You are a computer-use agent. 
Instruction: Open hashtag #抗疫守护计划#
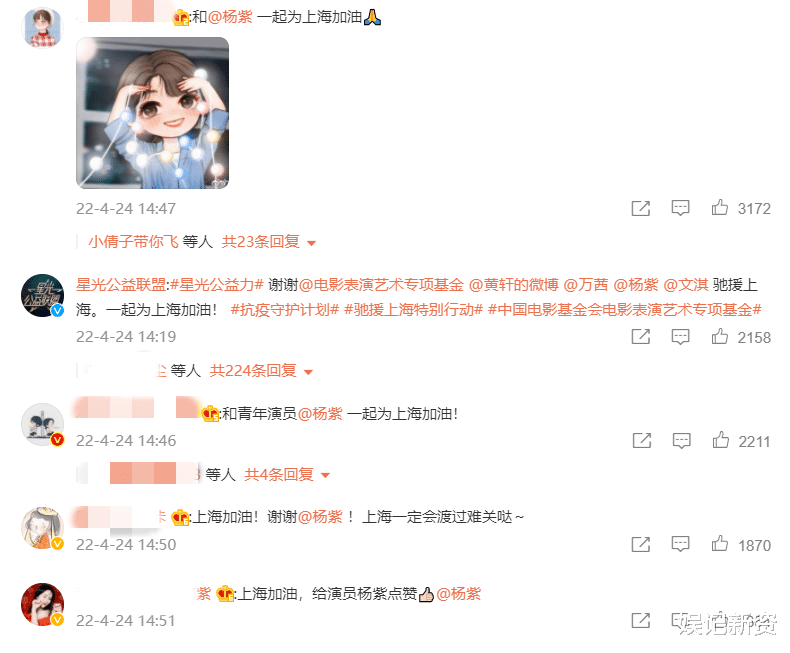(x=285, y=309)
